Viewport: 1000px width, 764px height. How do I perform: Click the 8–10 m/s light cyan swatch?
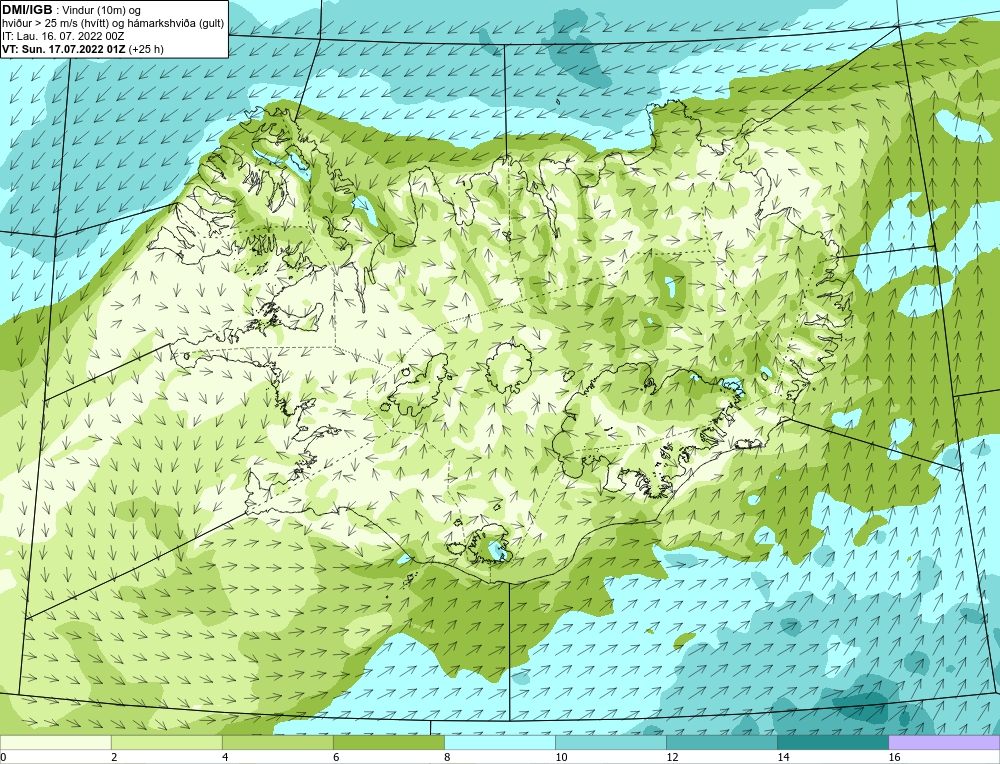(x=499, y=742)
